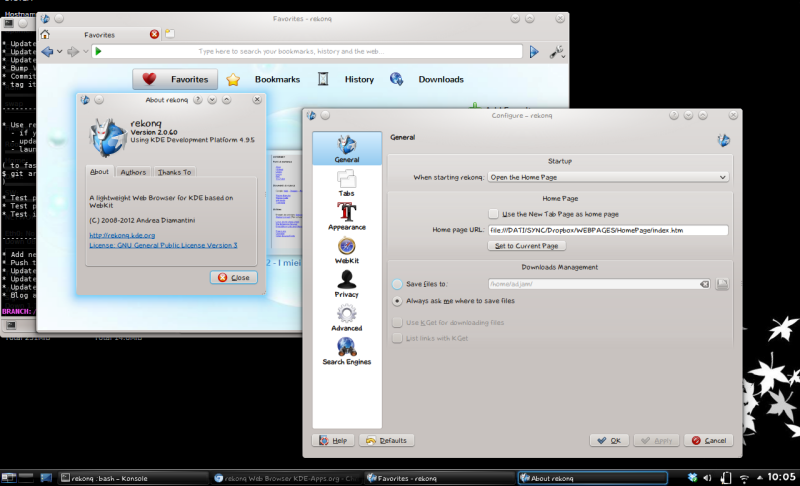This screenshot has width=800, height=486.
Task: Click the question mark in About rekonq titlebar
Action: 197,100
